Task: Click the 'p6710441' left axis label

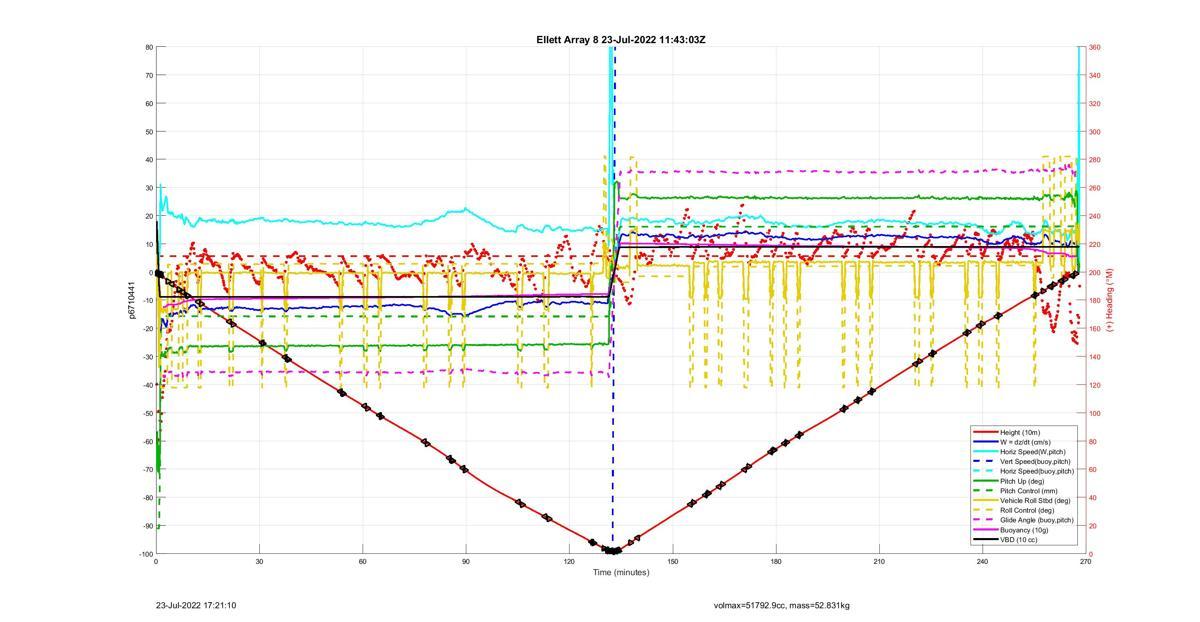Action: tap(131, 300)
